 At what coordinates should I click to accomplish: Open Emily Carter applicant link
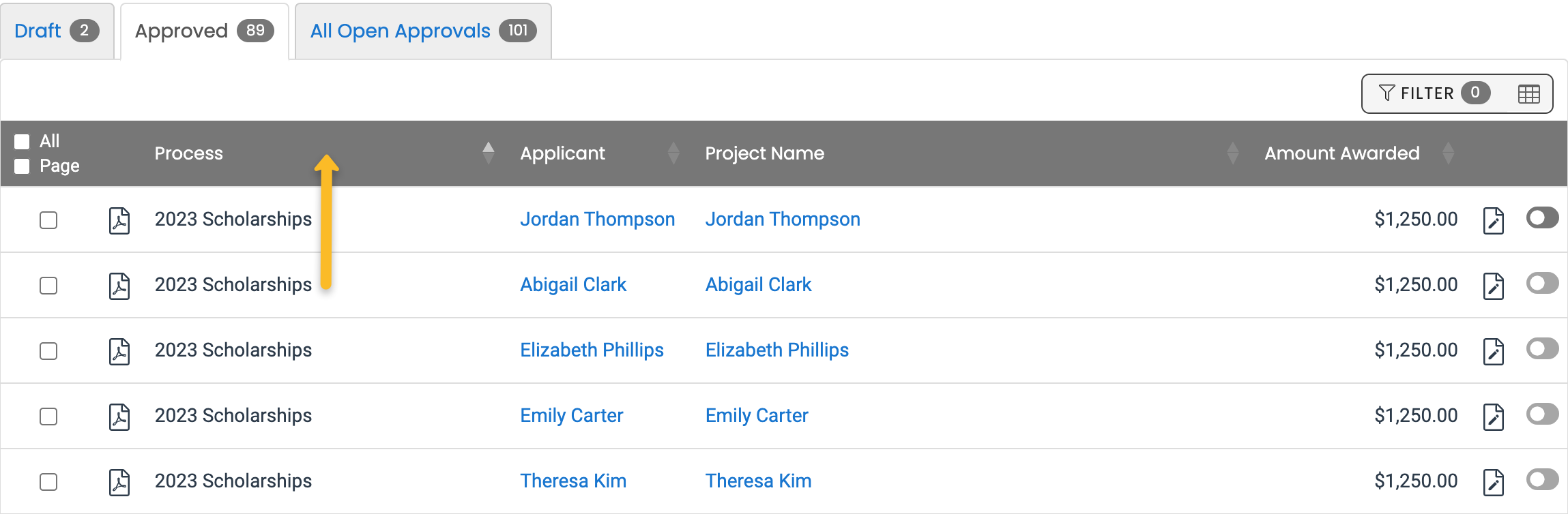coord(571,415)
